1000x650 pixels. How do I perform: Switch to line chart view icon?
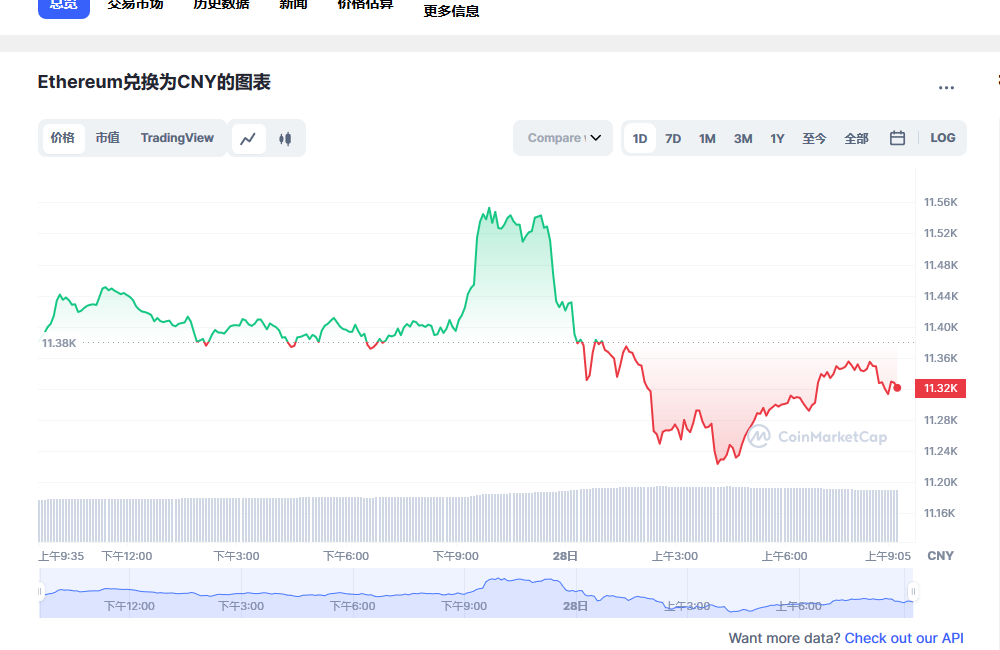click(249, 138)
